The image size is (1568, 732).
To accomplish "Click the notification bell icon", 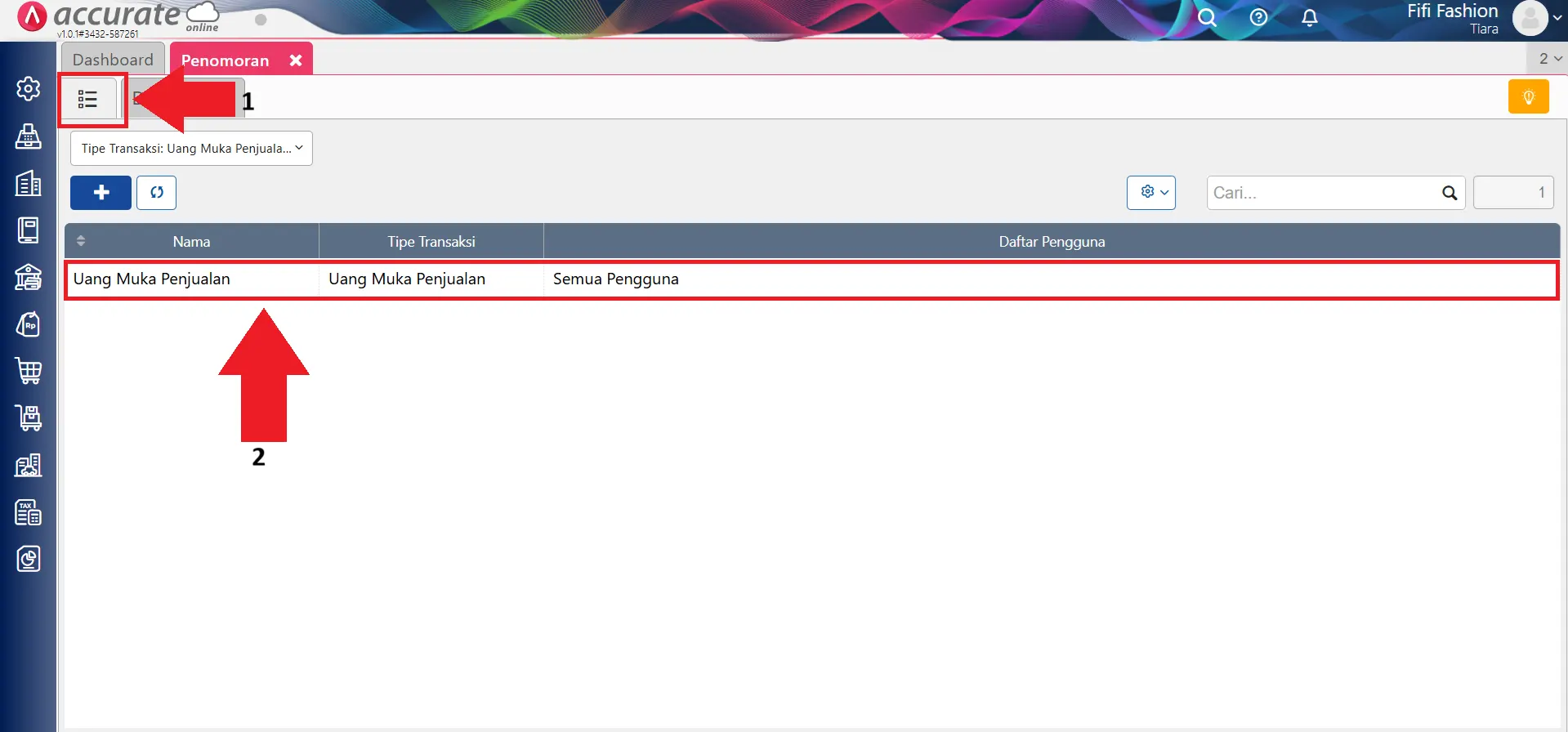I will 1309,18.
